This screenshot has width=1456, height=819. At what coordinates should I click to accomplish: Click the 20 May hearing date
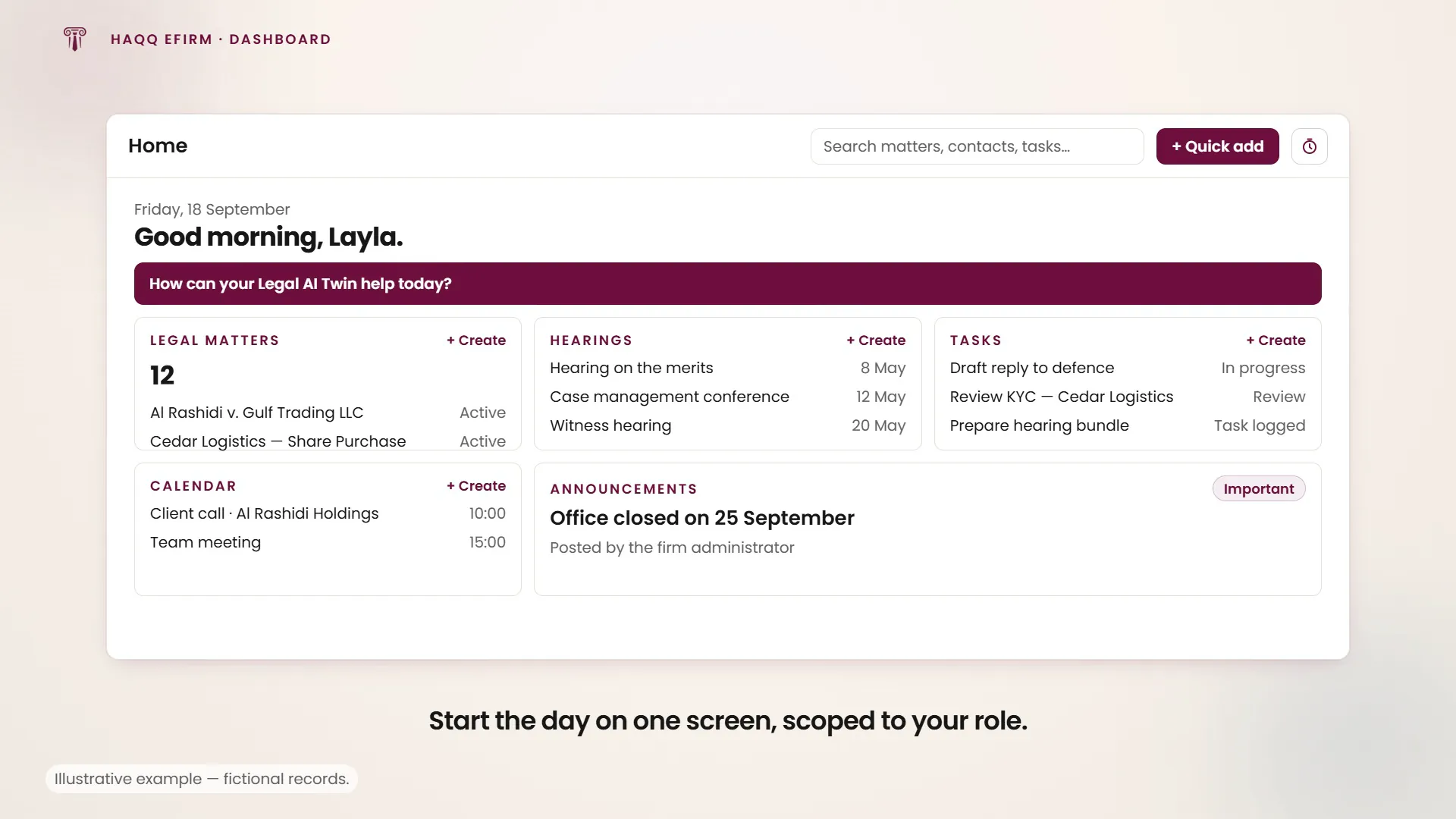(x=878, y=425)
